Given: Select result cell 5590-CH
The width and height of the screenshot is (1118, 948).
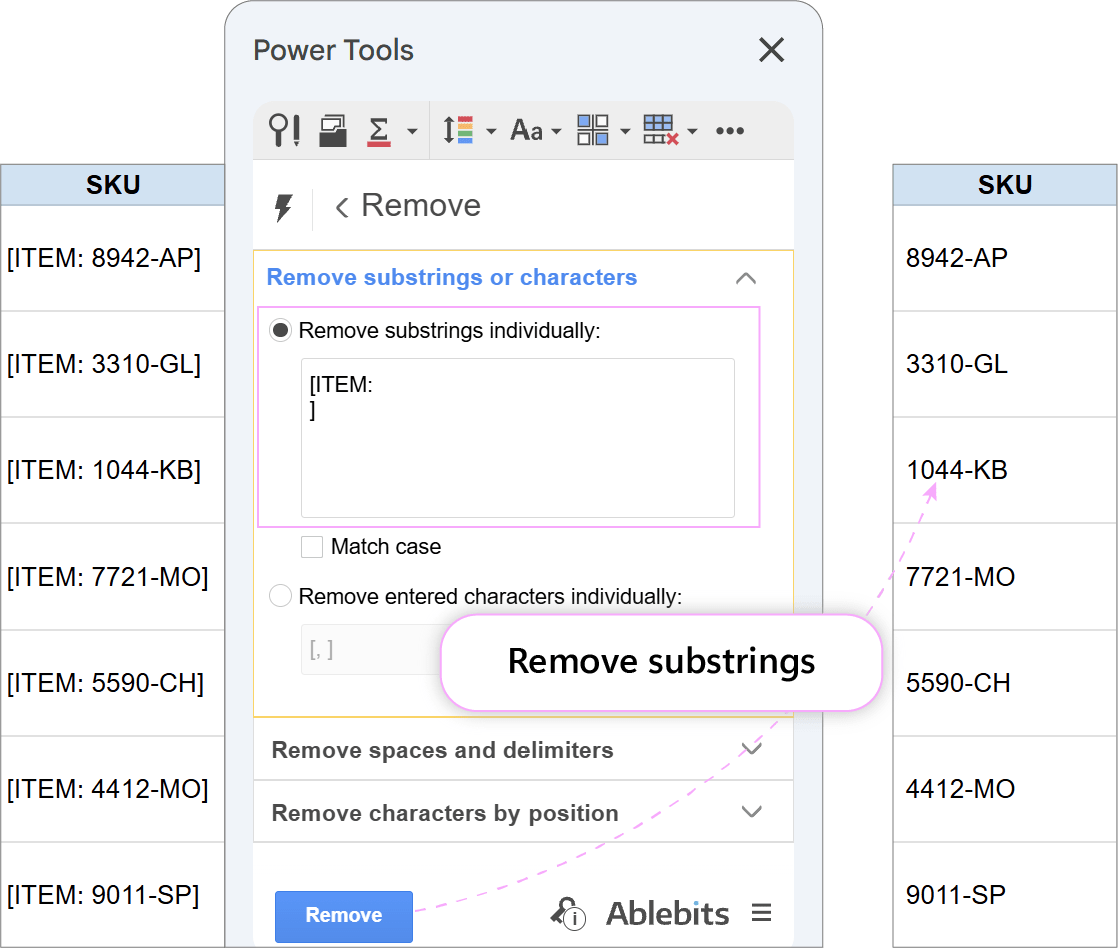Looking at the screenshot, I should click(x=1005, y=683).
